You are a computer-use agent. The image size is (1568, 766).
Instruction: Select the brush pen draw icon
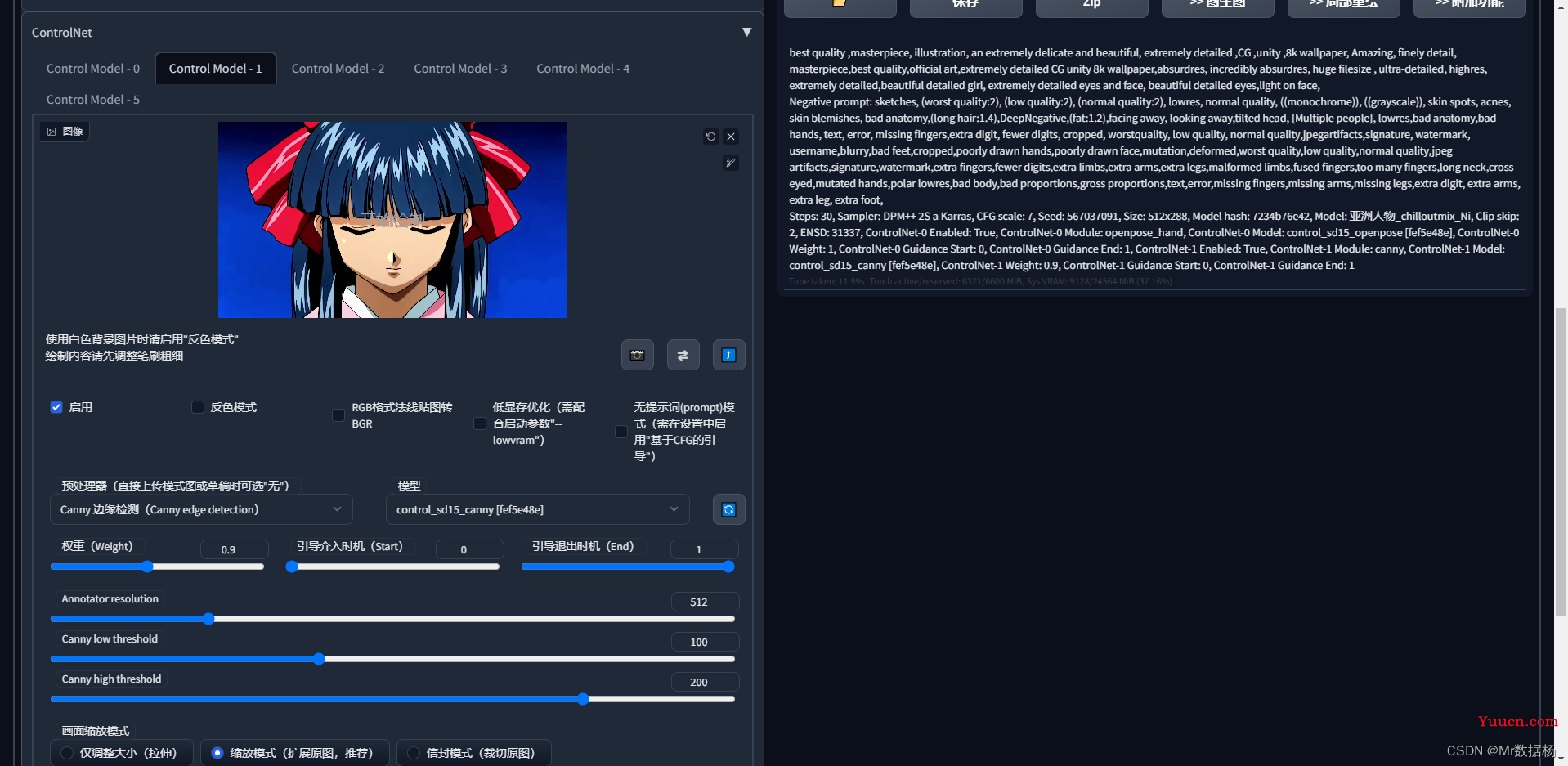click(x=731, y=163)
